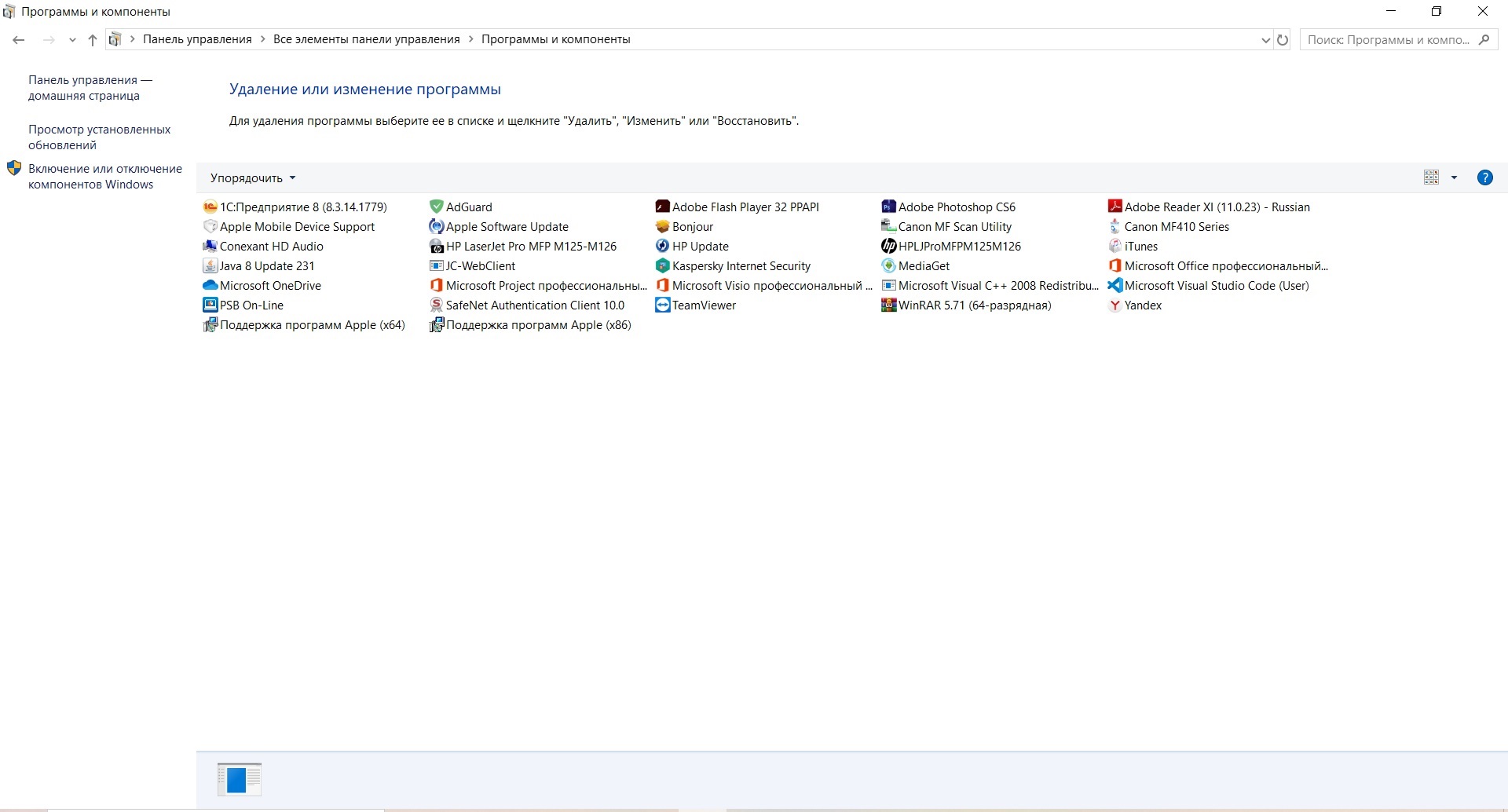Viewport: 1508px width, 812px height.
Task: Select the AdGuard shield icon
Action: (436, 207)
